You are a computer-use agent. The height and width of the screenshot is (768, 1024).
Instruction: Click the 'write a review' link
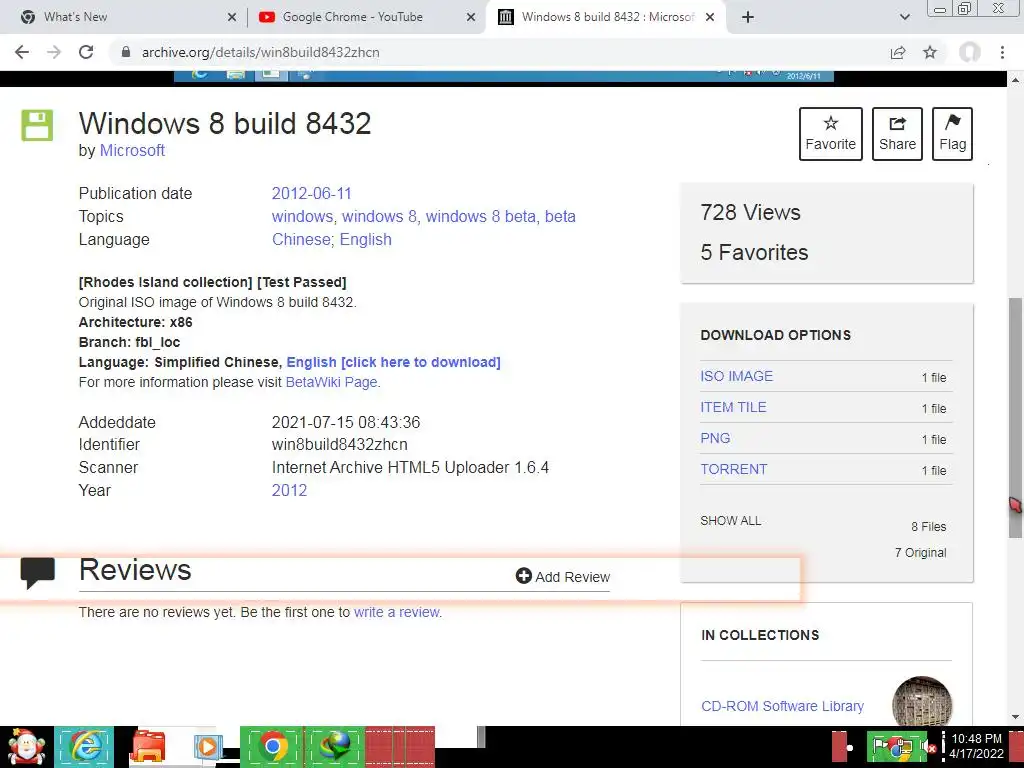(397, 612)
